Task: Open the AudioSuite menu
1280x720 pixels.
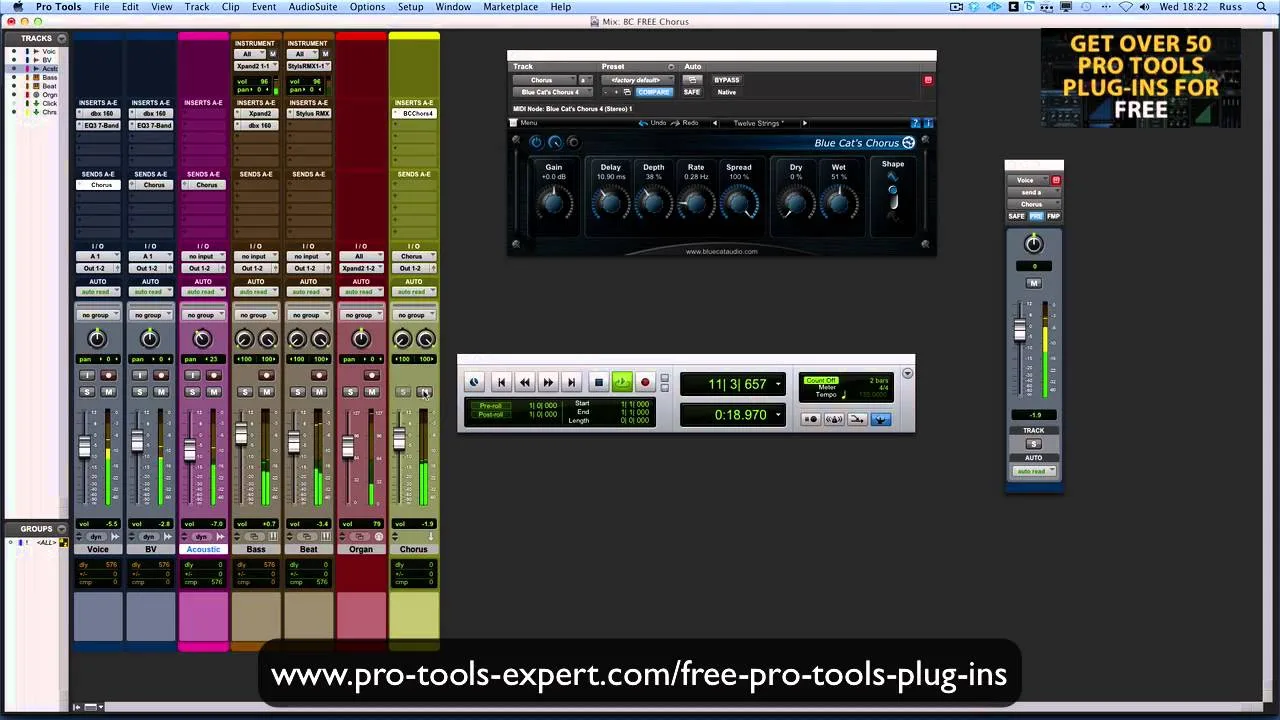Action: pos(312,7)
